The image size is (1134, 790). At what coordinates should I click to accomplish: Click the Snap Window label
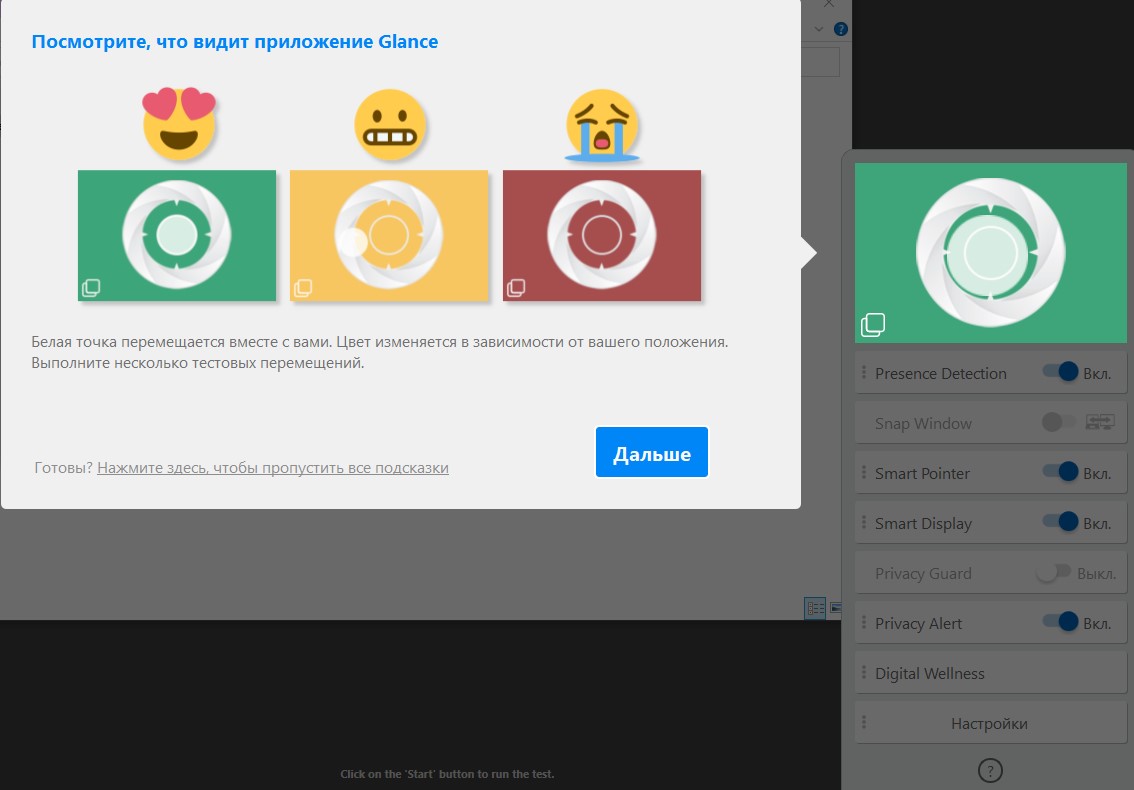[923, 423]
